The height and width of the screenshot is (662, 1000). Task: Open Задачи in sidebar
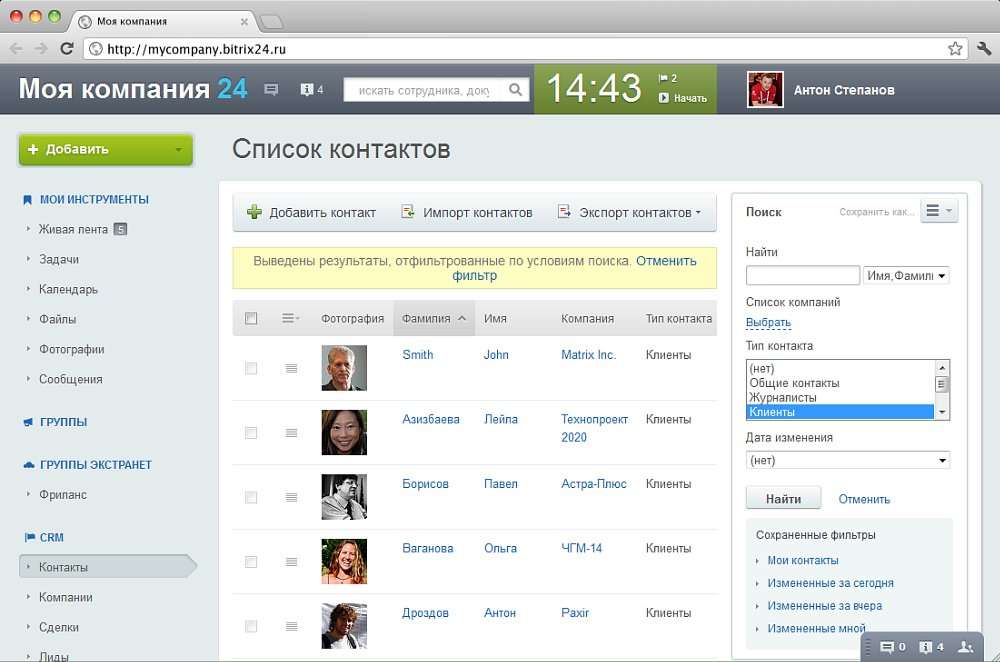(x=59, y=259)
